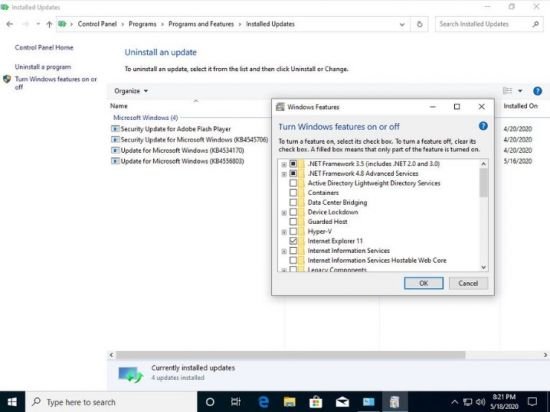This screenshot has height=412, width=550.
Task: Expand Internet Information Services node
Action: (284, 251)
